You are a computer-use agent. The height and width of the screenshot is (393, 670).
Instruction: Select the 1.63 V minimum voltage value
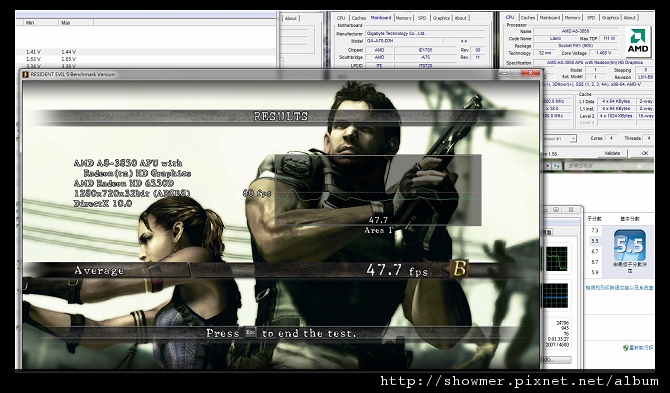[33, 59]
